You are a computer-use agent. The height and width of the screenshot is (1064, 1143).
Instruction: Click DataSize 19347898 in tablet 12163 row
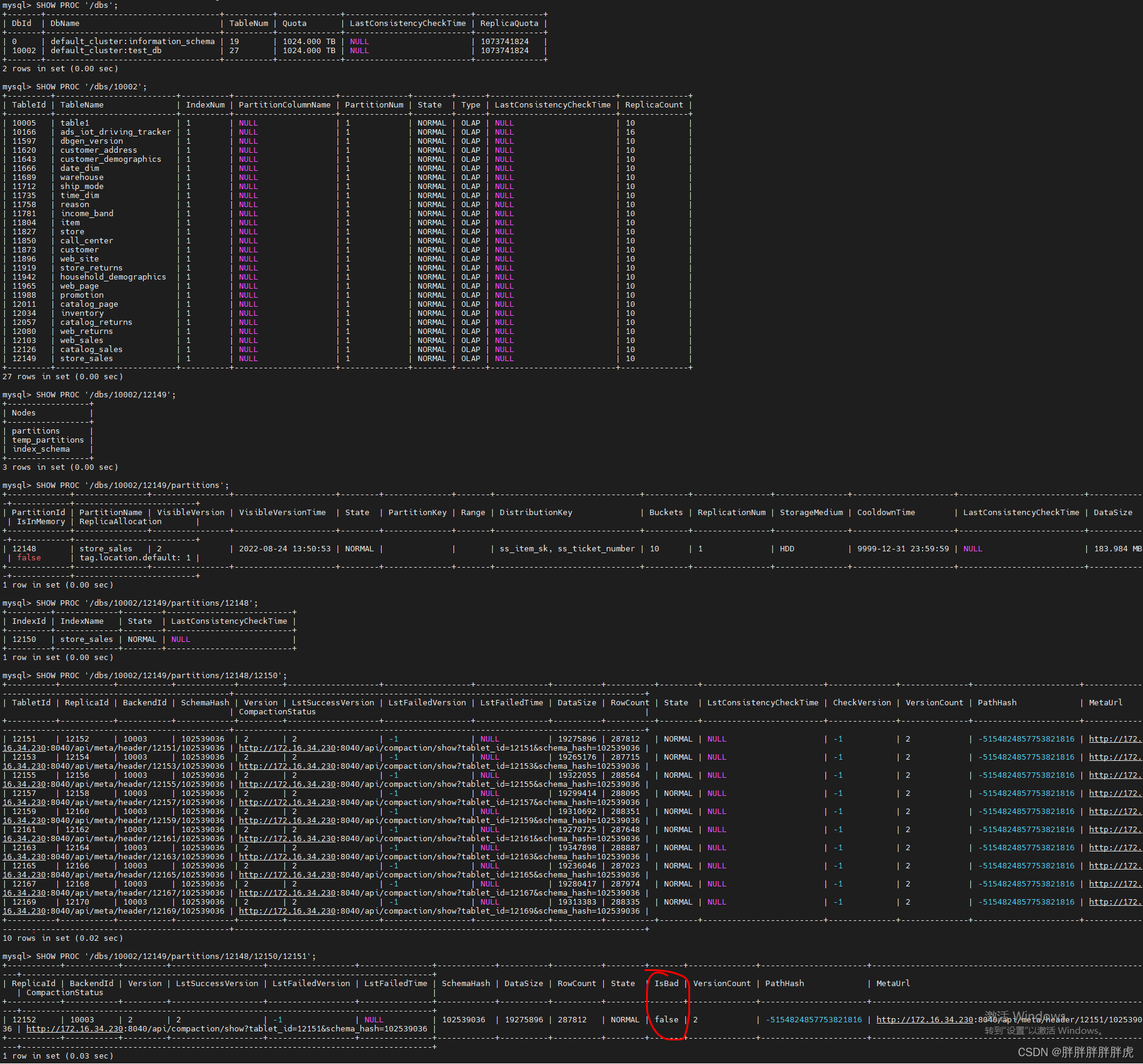pyautogui.click(x=577, y=847)
